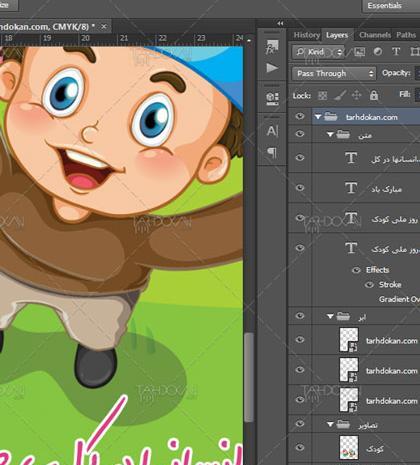The image size is (420, 465).
Task: Hide the ابر group
Action: (x=300, y=315)
